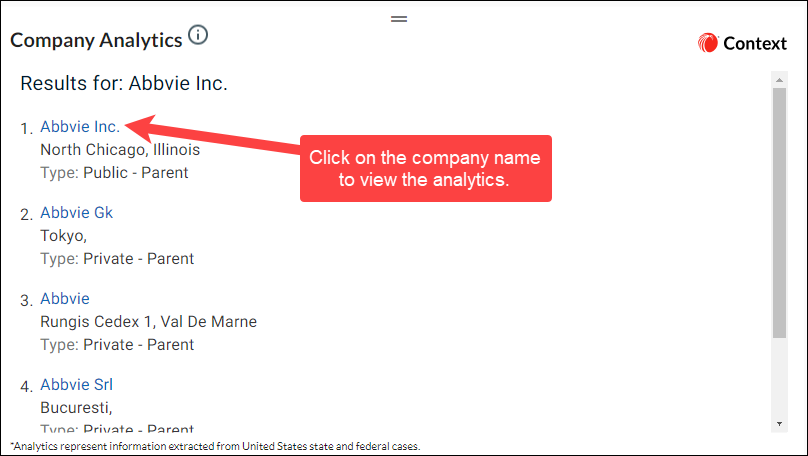Image resolution: width=808 pixels, height=456 pixels.
Task: Click the scrollbar track below the thumb
Action: pos(779,377)
